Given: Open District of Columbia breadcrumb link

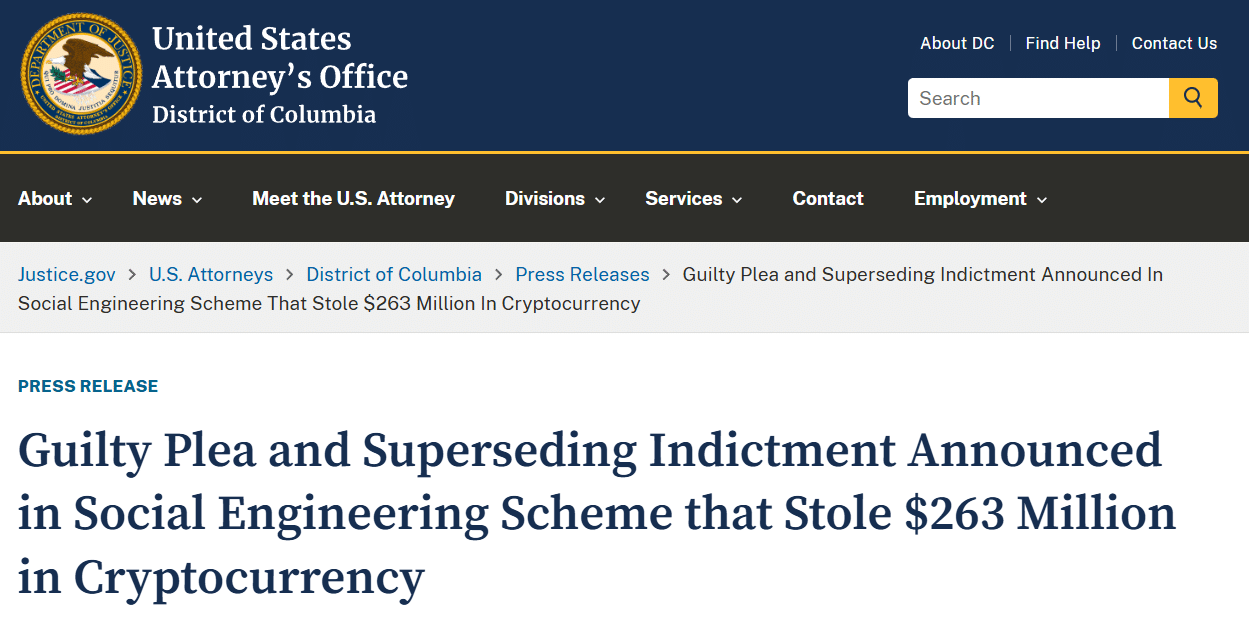Looking at the screenshot, I should 394,274.
